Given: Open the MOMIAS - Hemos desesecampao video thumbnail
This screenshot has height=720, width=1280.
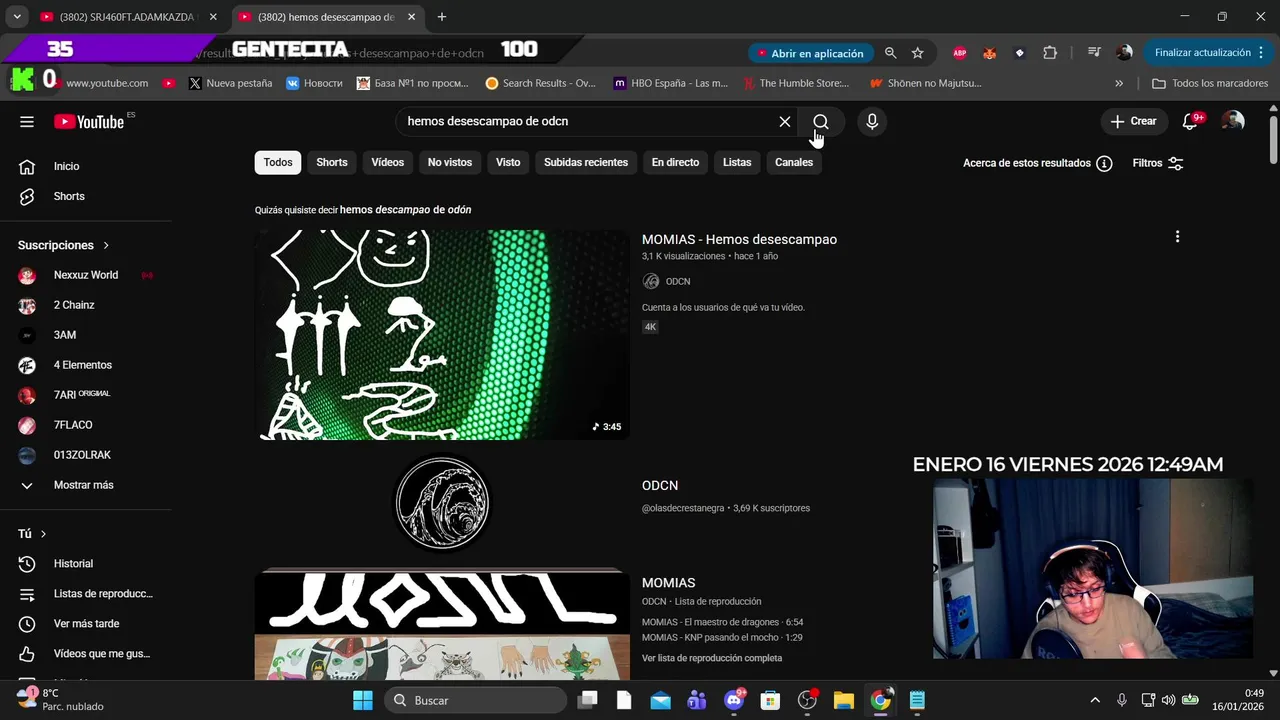Looking at the screenshot, I should click(442, 335).
